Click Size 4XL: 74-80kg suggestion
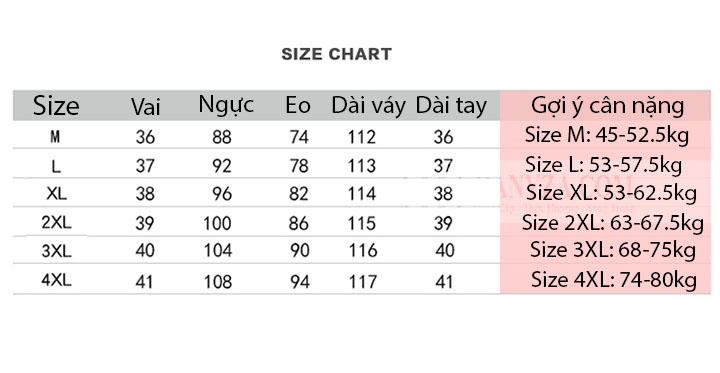Screen dimensions: 720x373 (x=614, y=280)
